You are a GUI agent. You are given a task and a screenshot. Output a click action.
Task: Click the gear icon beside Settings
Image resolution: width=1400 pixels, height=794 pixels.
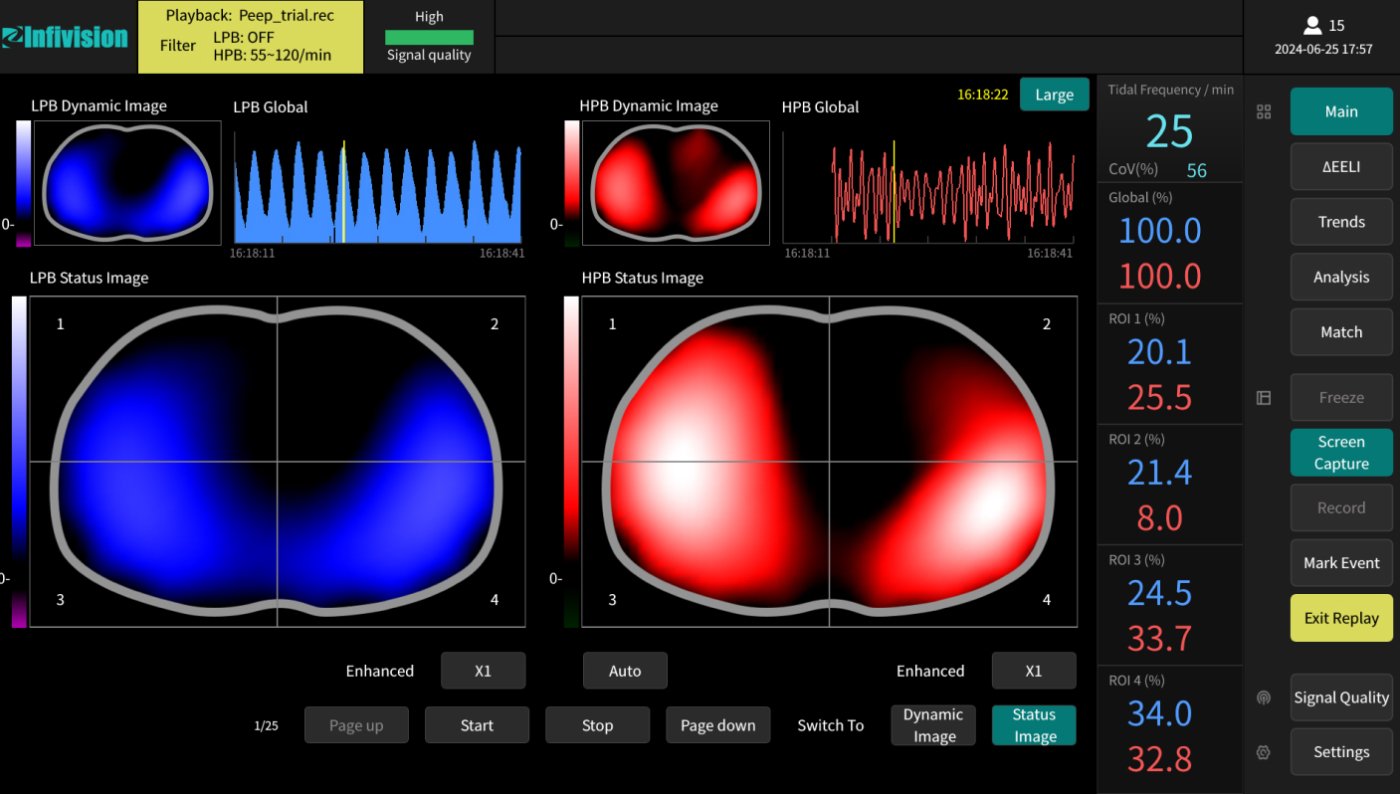tap(1263, 752)
